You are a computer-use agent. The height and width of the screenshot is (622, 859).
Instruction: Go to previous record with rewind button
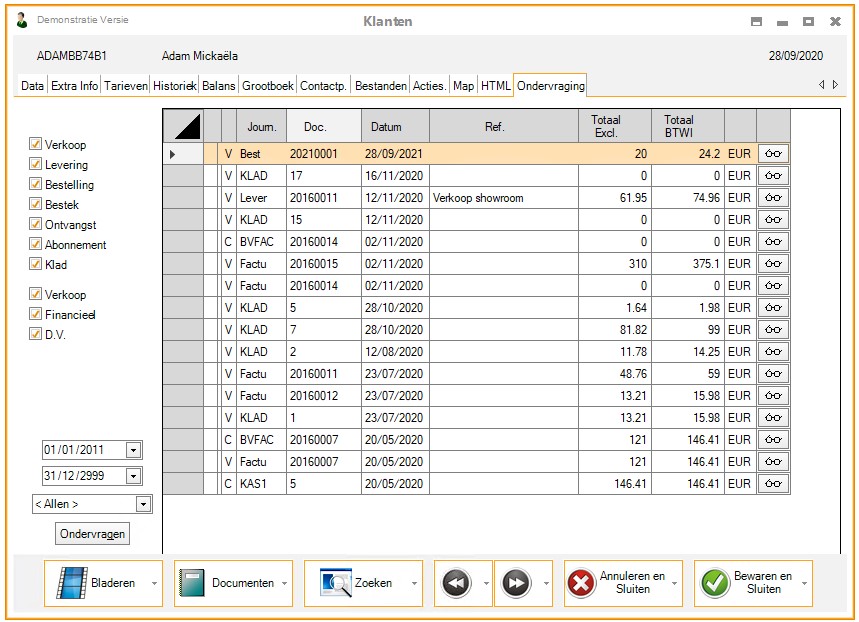456,583
